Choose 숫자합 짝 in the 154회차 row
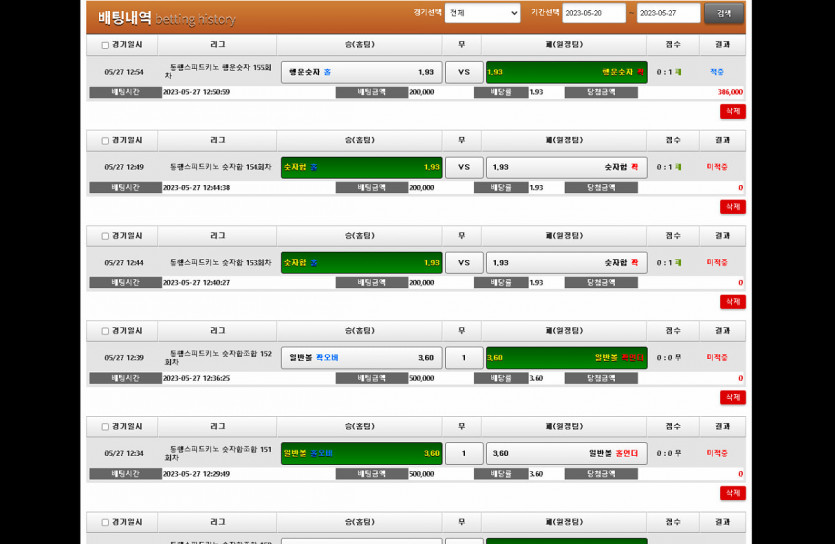This screenshot has width=835, height=544. 566,167
